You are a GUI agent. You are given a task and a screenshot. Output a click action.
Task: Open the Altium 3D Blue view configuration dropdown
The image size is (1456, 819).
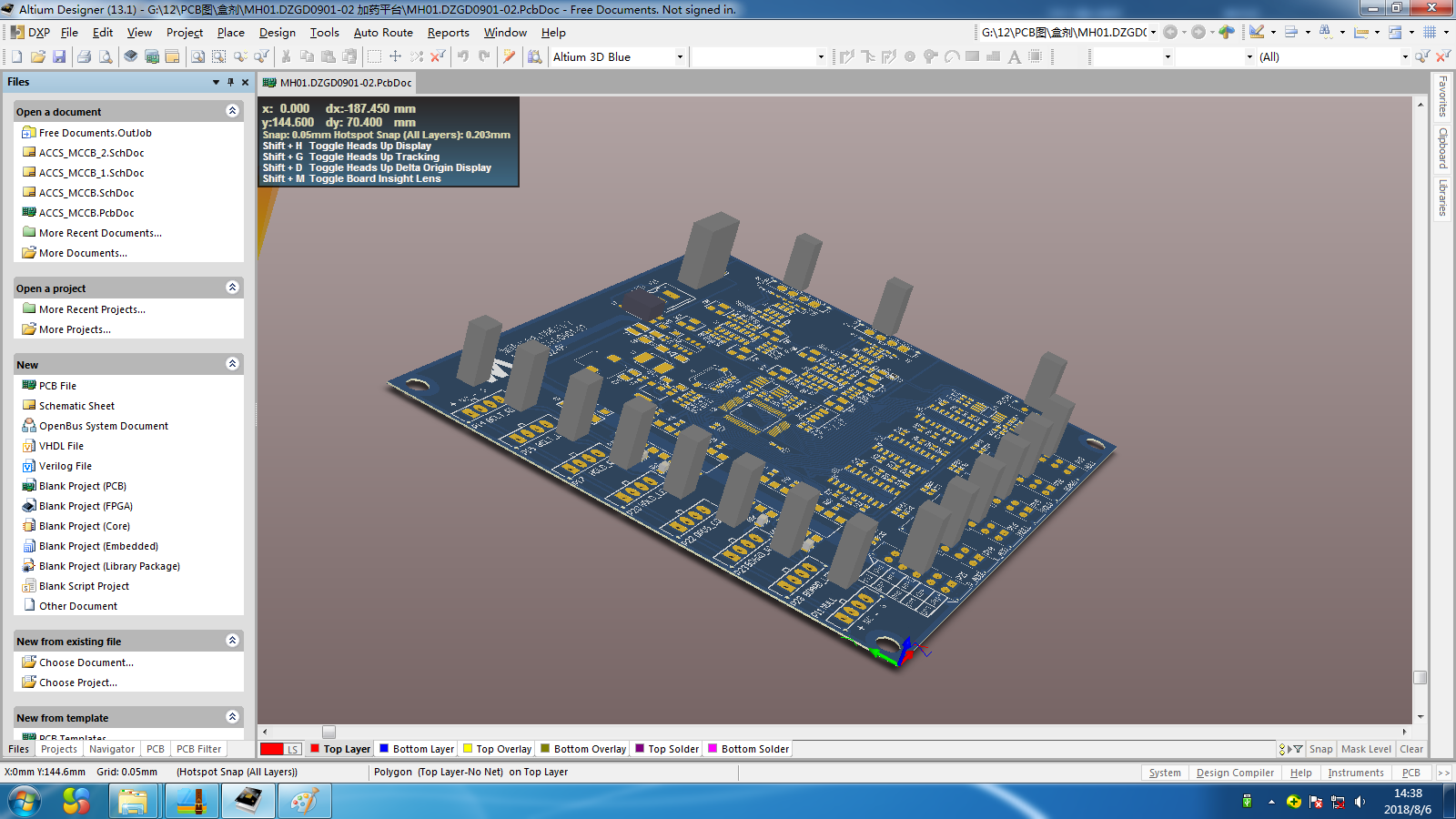[680, 56]
